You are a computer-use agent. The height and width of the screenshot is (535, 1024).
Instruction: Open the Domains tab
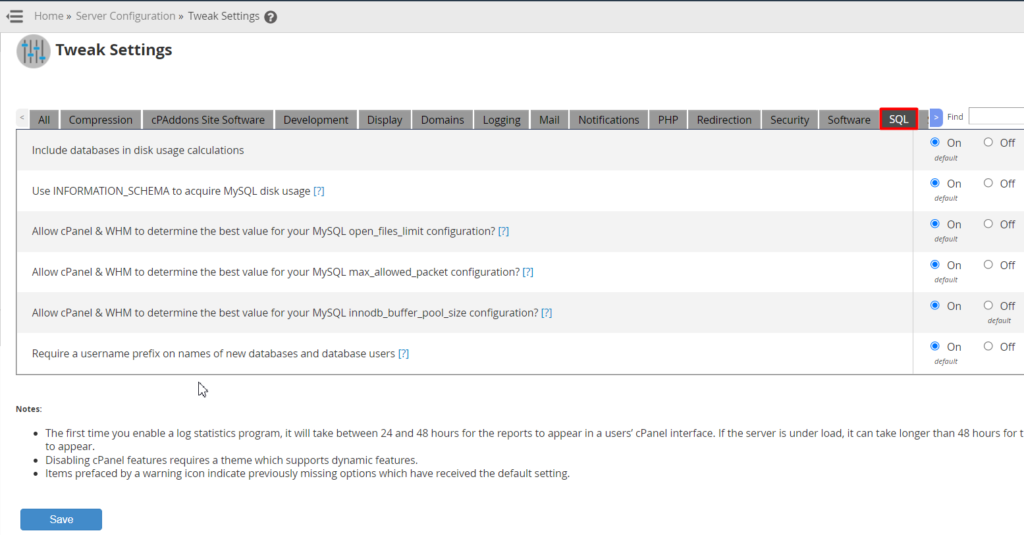click(442, 120)
